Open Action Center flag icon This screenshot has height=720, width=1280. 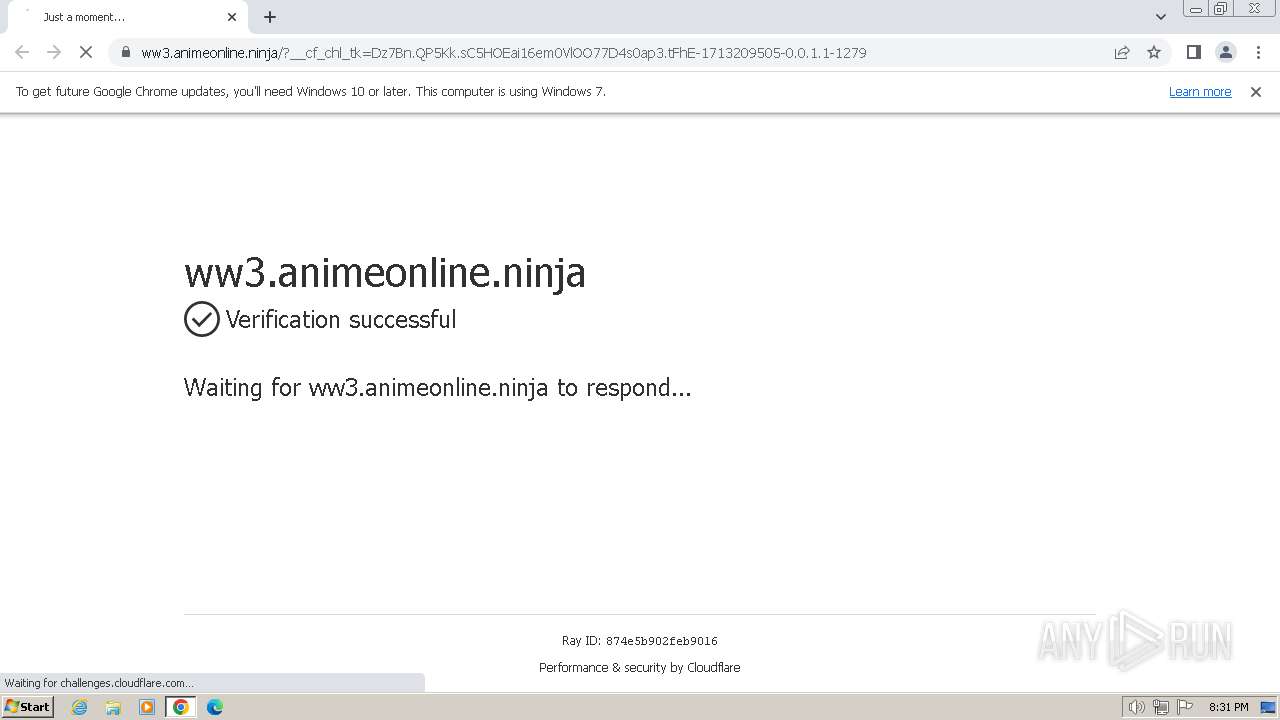1185,707
